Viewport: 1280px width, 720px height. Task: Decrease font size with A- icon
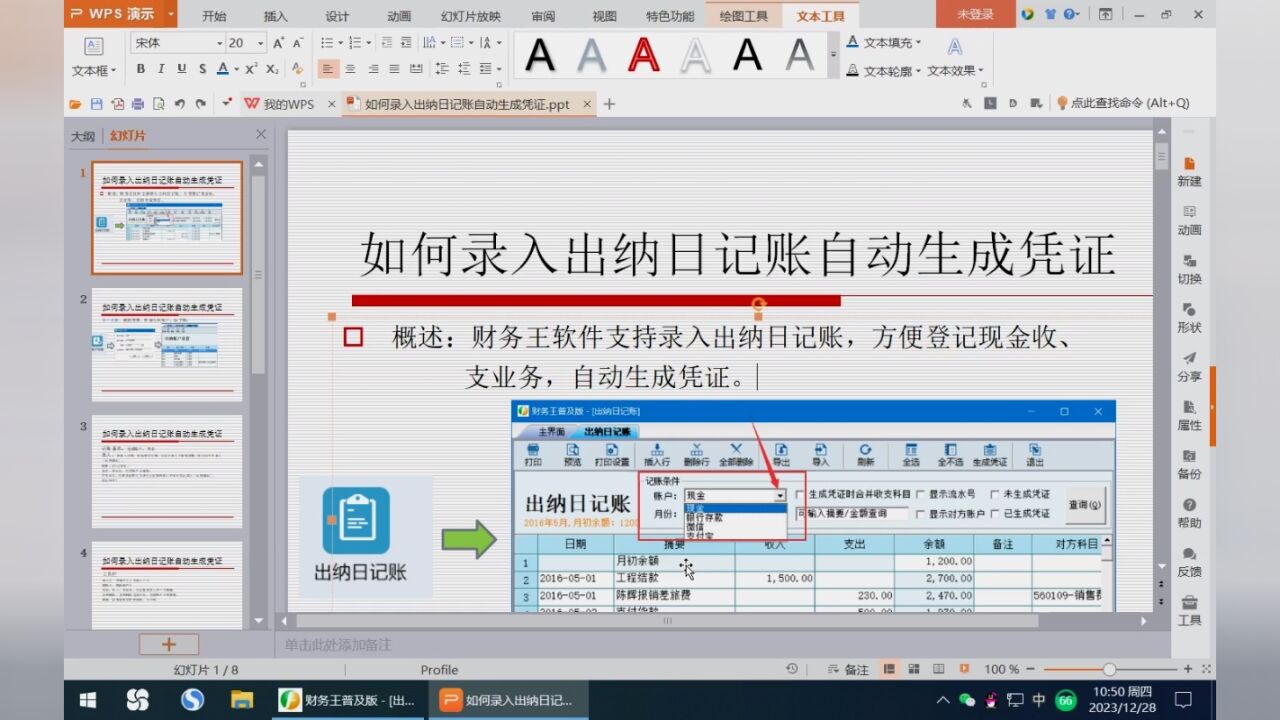pyautogui.click(x=299, y=43)
